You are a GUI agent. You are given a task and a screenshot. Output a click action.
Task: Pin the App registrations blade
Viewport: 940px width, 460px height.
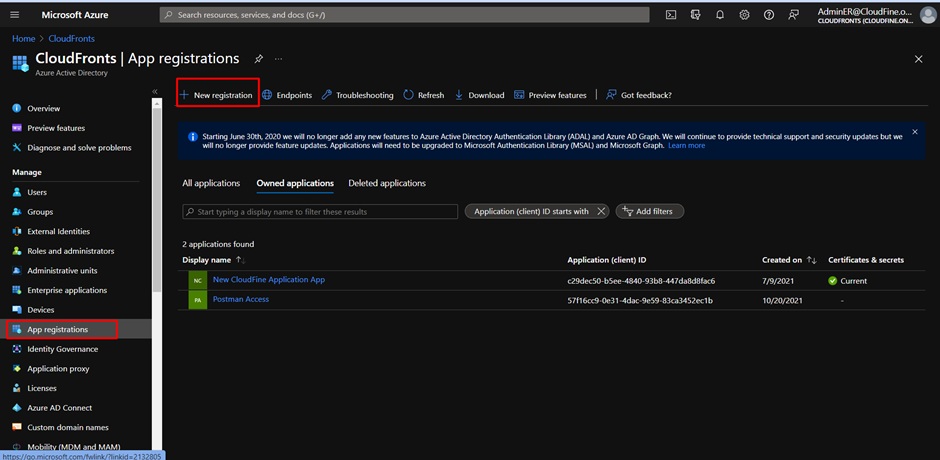point(258,59)
